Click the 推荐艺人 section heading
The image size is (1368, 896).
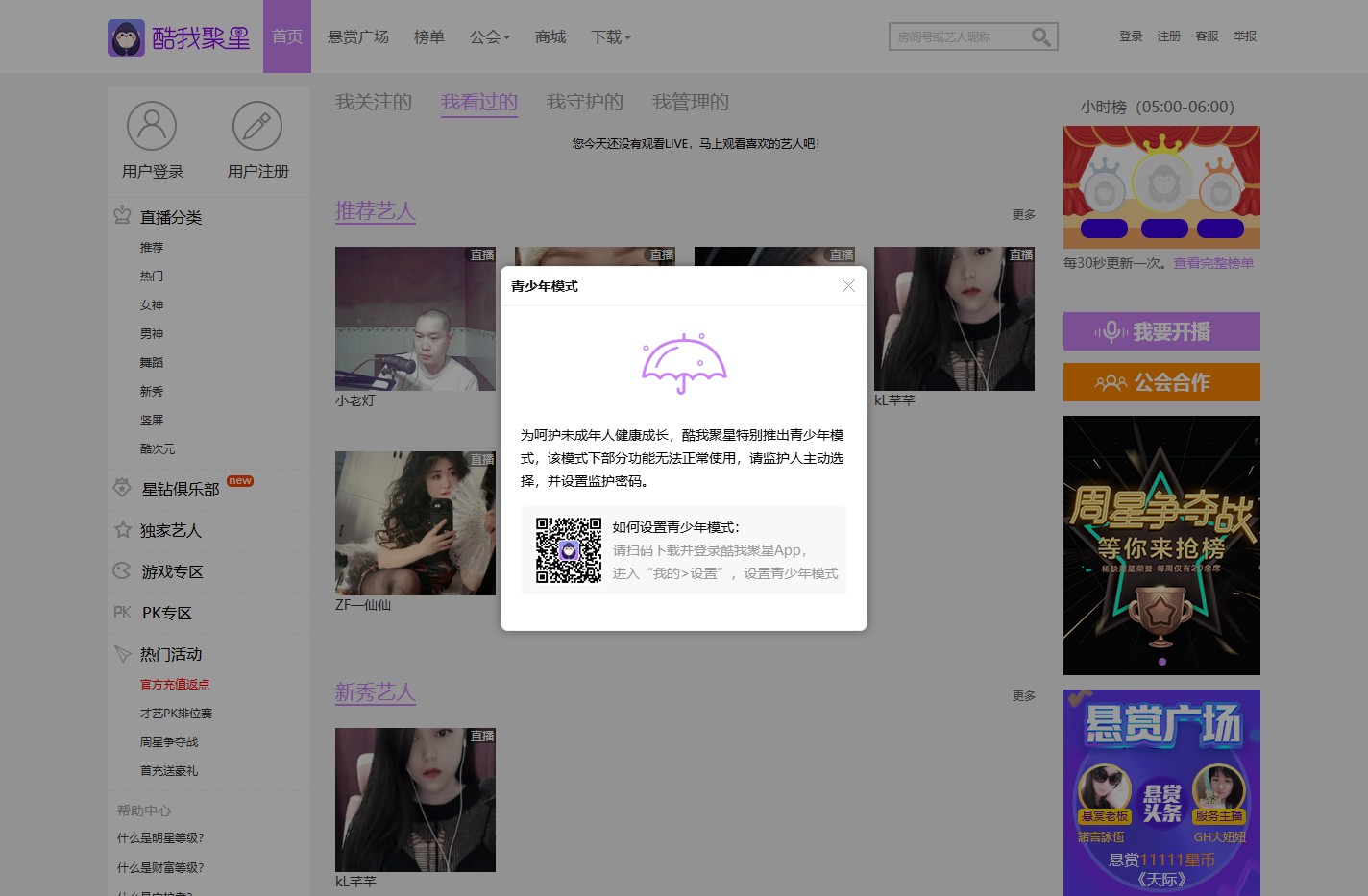coord(376,211)
